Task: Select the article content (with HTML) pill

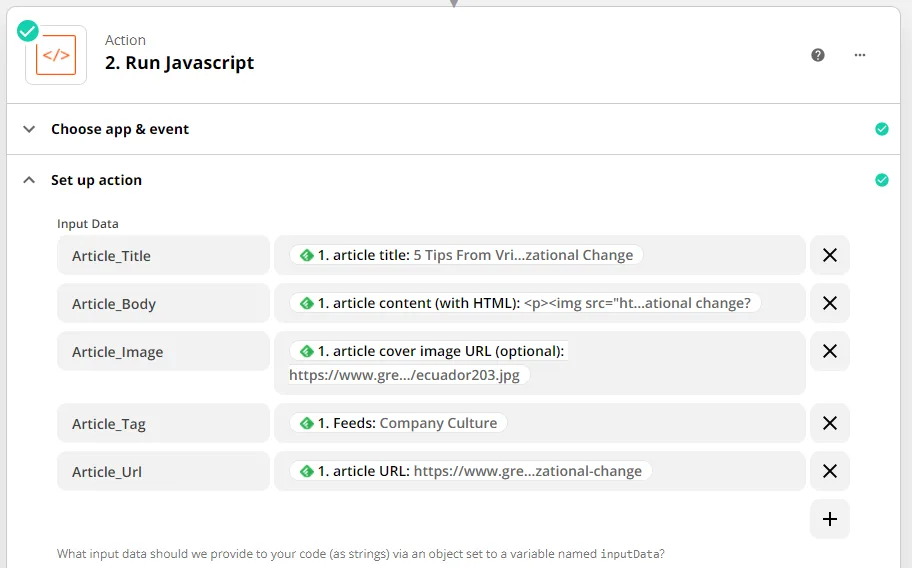Action: point(525,303)
